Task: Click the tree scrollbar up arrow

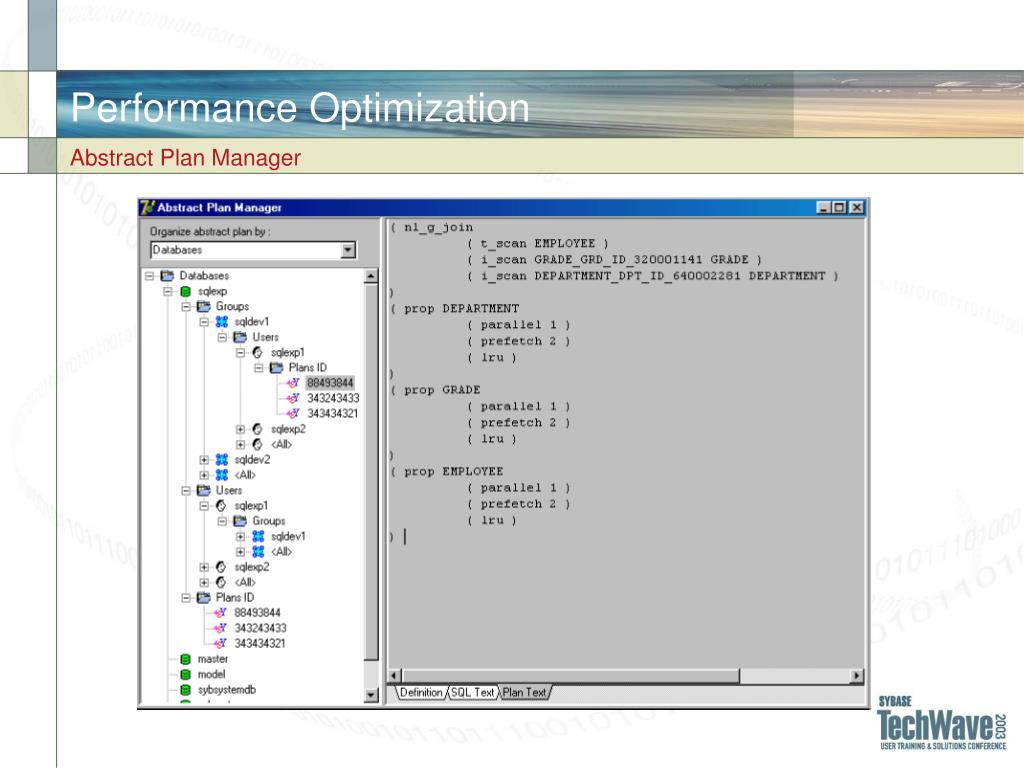Action: pyautogui.click(x=371, y=276)
